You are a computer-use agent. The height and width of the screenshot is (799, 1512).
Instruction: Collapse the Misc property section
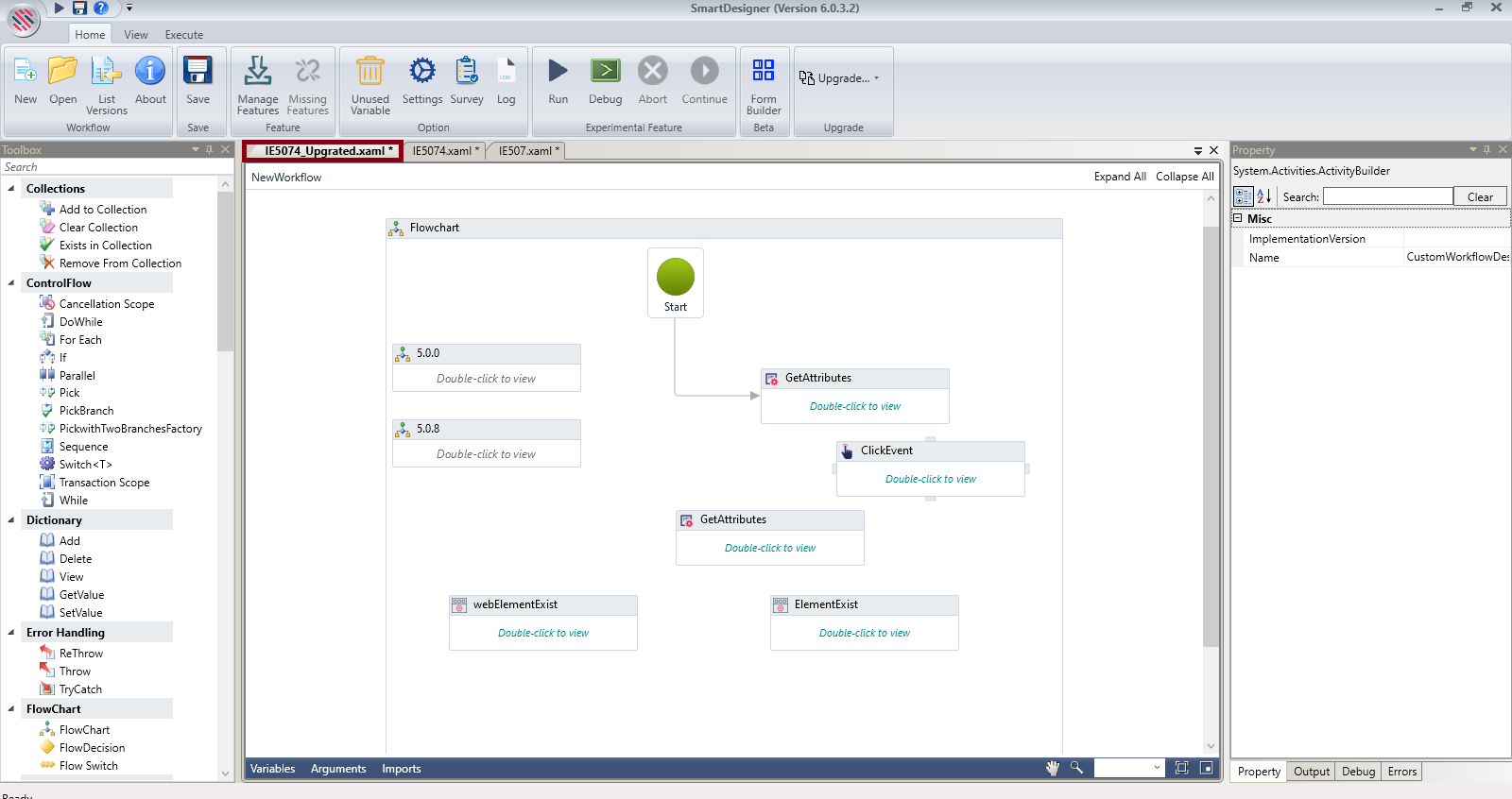(x=1237, y=218)
